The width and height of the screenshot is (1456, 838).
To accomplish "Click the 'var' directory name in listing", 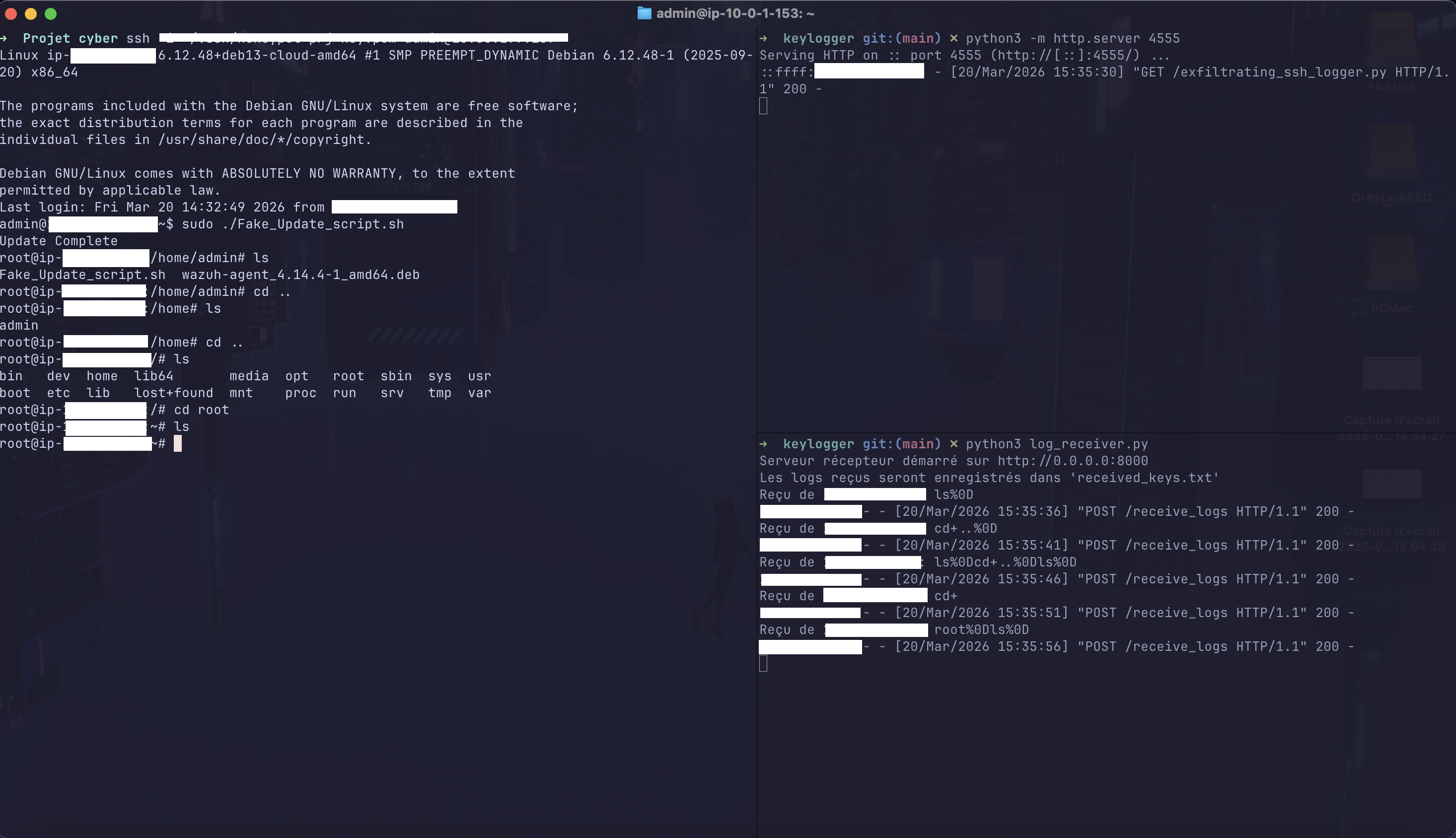I will tap(480, 393).
